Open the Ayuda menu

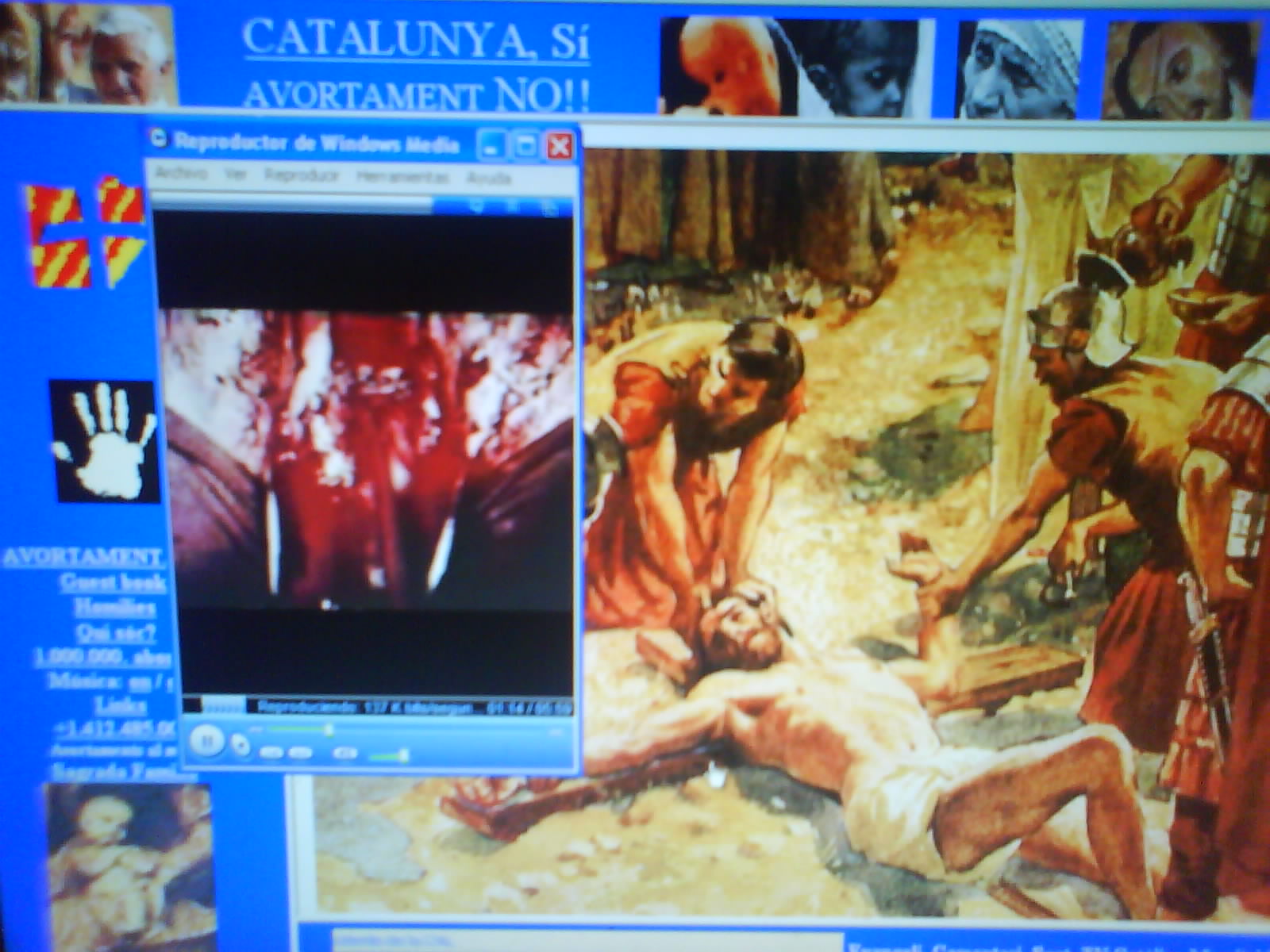(488, 178)
